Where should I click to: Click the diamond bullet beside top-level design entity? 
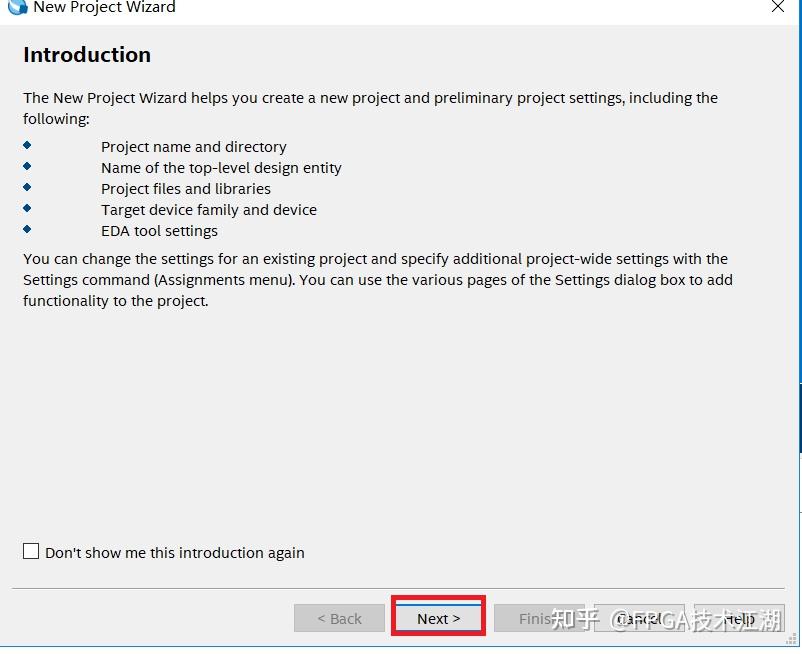(27, 166)
